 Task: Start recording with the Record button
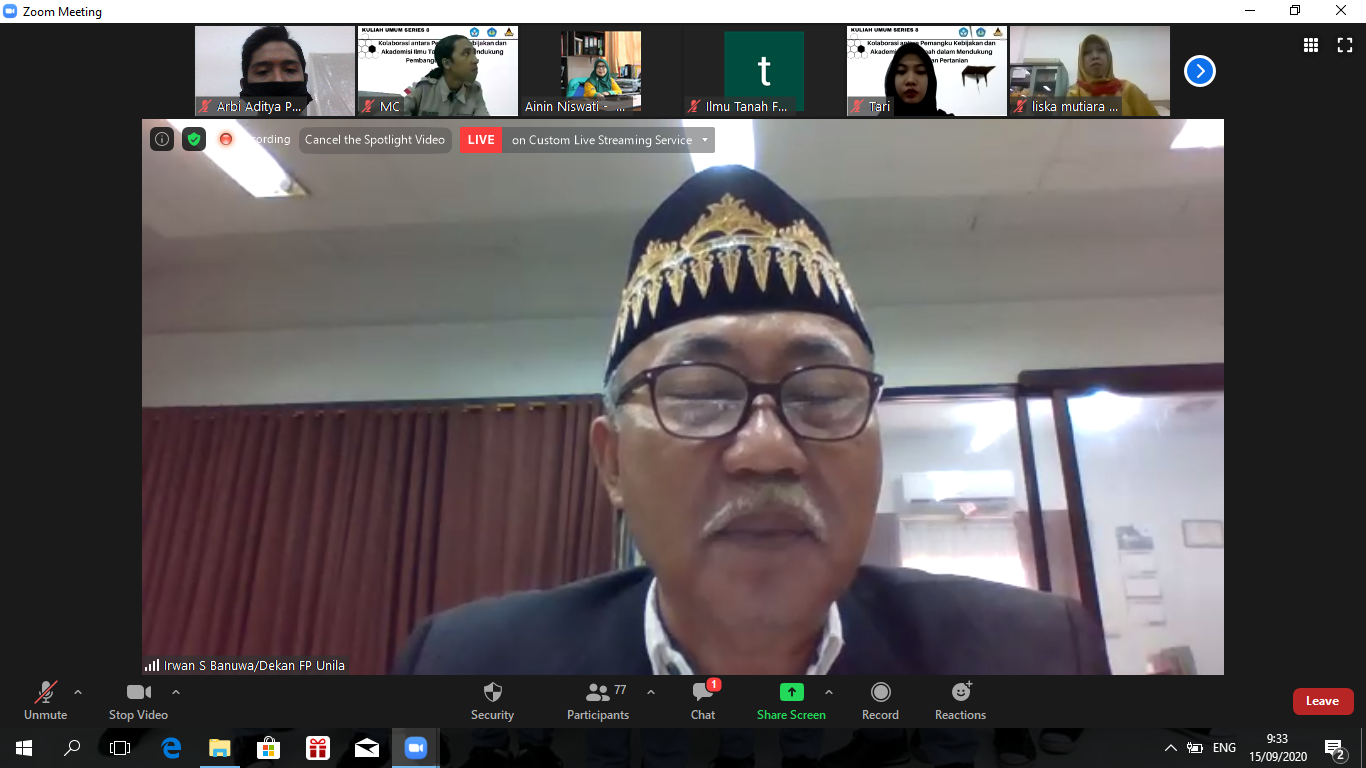[x=880, y=701]
